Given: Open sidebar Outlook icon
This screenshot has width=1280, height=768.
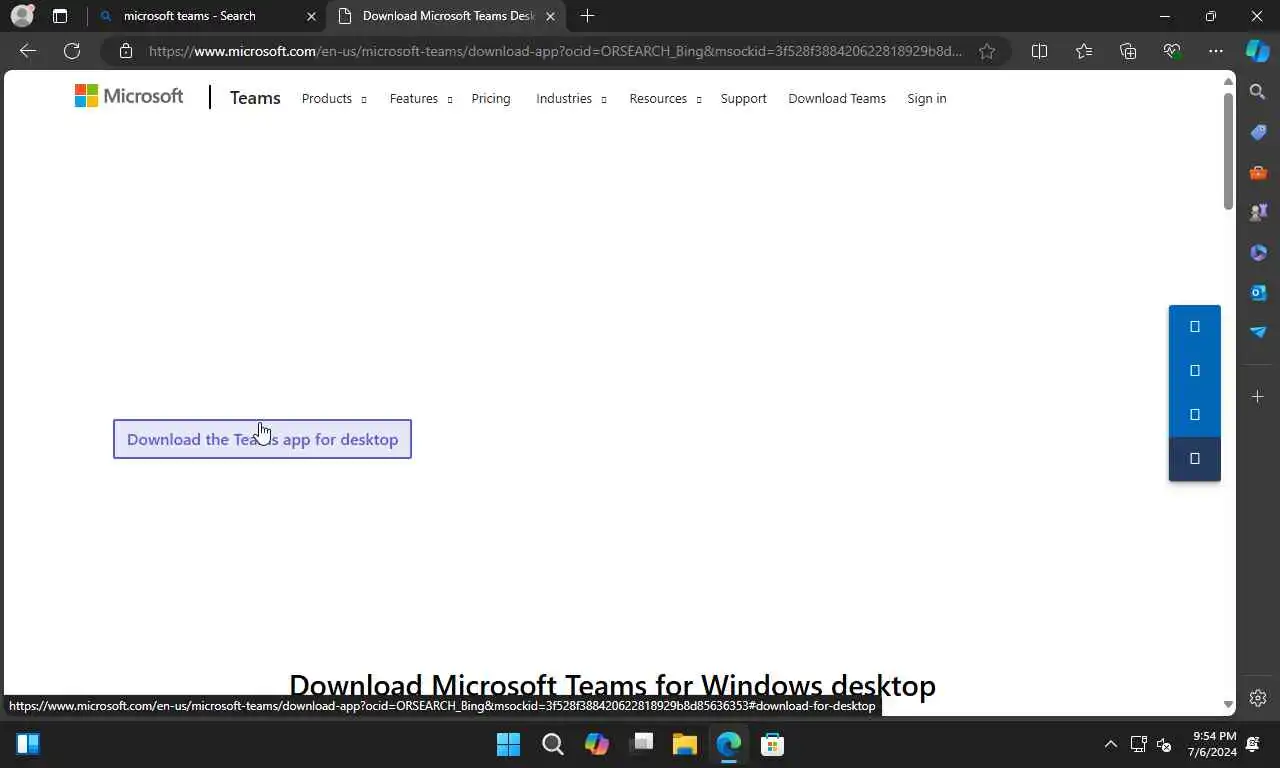Looking at the screenshot, I should pyautogui.click(x=1258, y=292).
